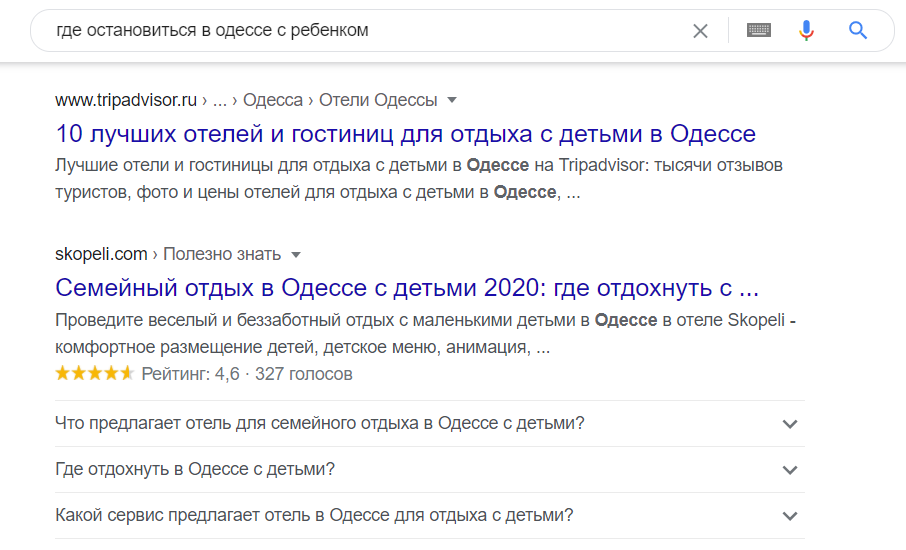Expand chevron for Что предлагает отель question
The height and width of the screenshot is (550, 906).
tap(790, 424)
